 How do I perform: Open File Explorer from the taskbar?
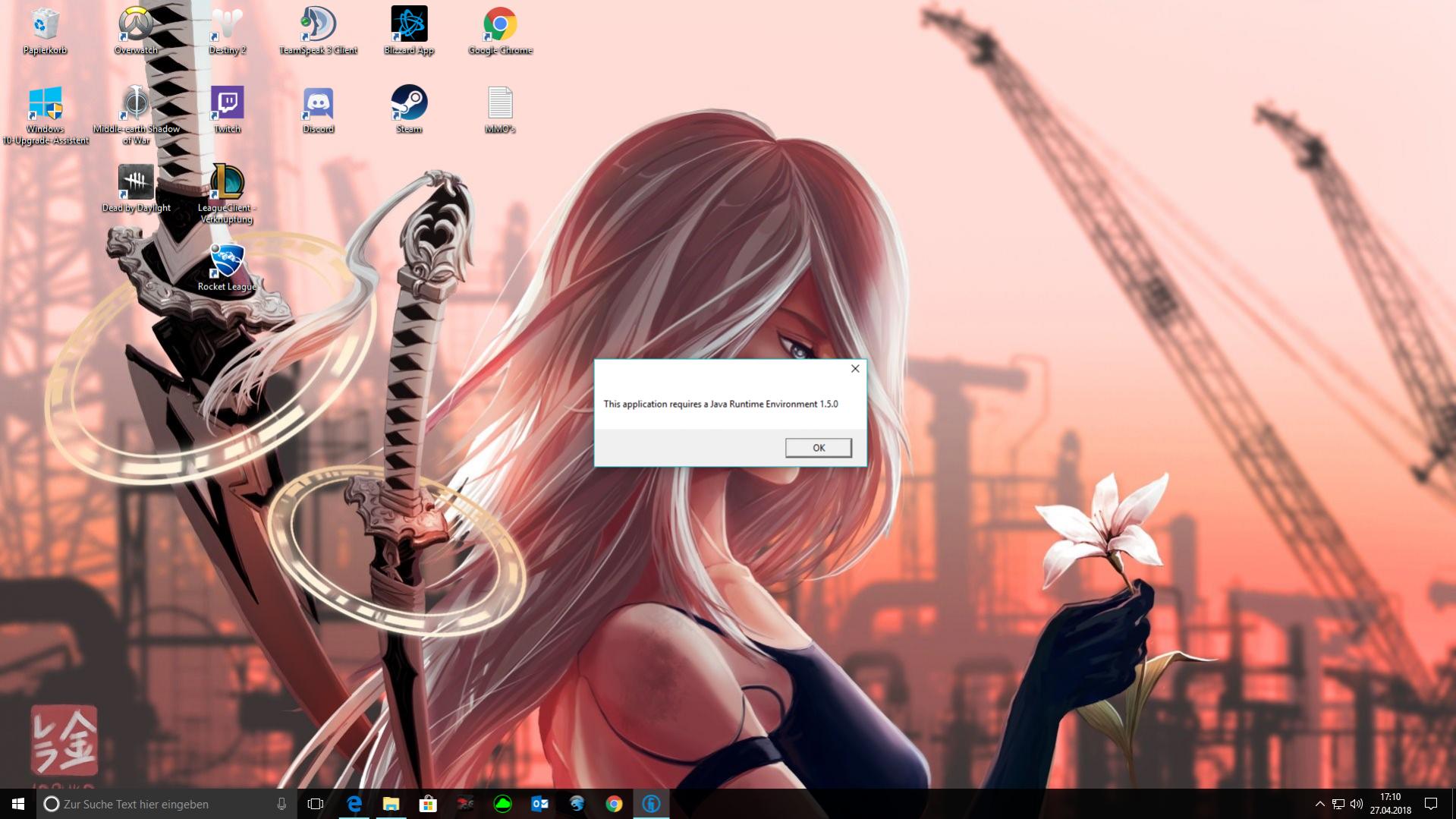pos(391,804)
